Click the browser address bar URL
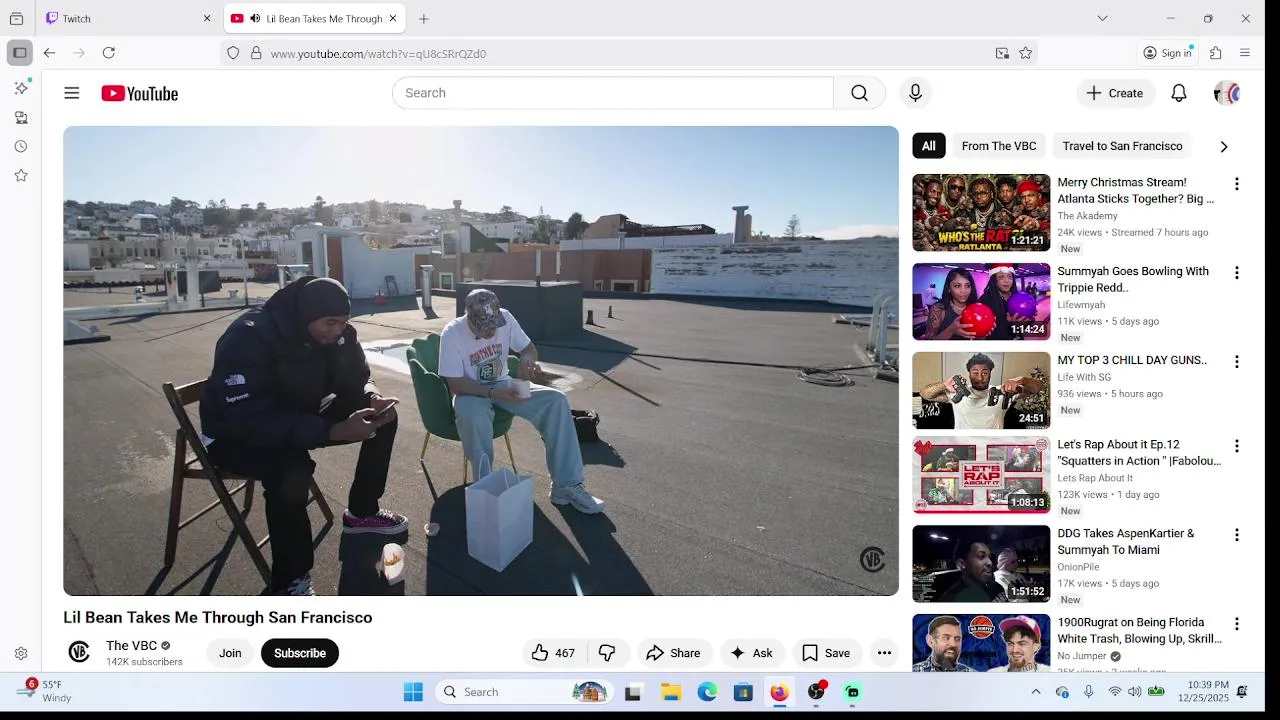 tap(378, 54)
